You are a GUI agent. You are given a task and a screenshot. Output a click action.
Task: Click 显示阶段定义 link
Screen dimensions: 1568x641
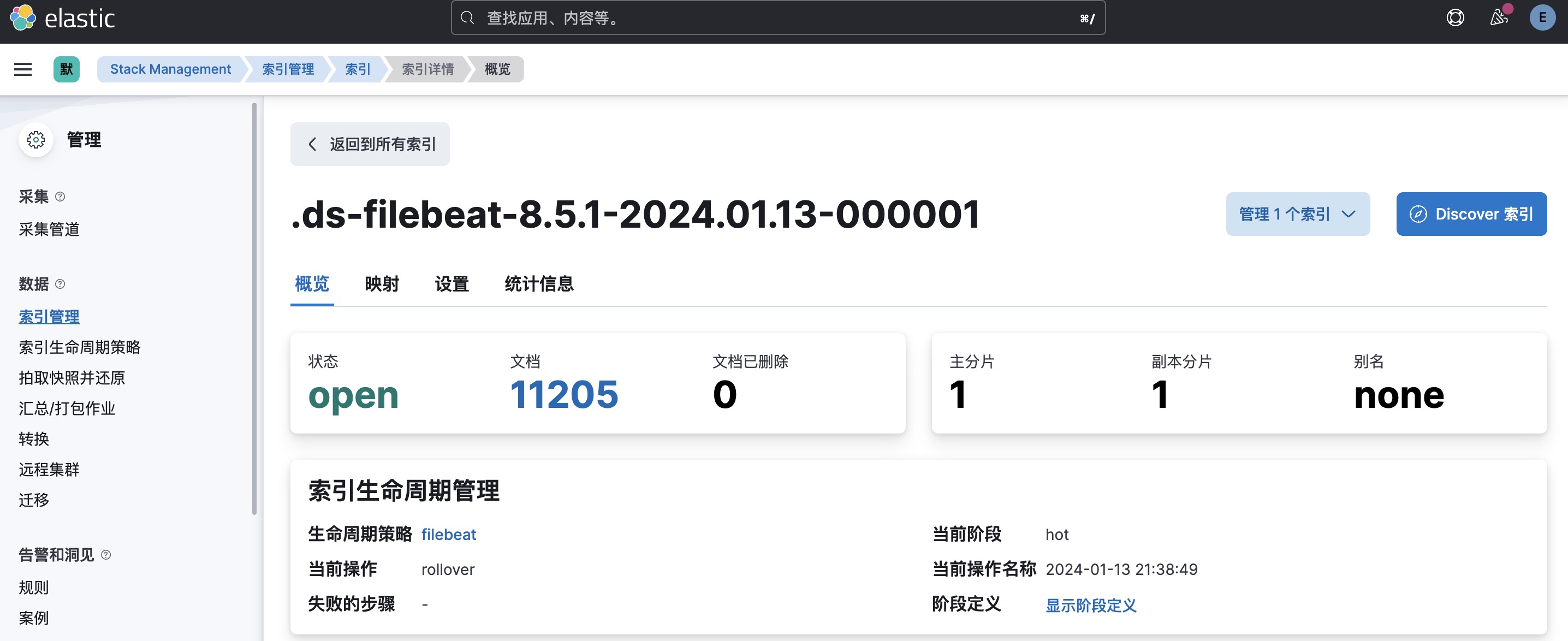1091,605
